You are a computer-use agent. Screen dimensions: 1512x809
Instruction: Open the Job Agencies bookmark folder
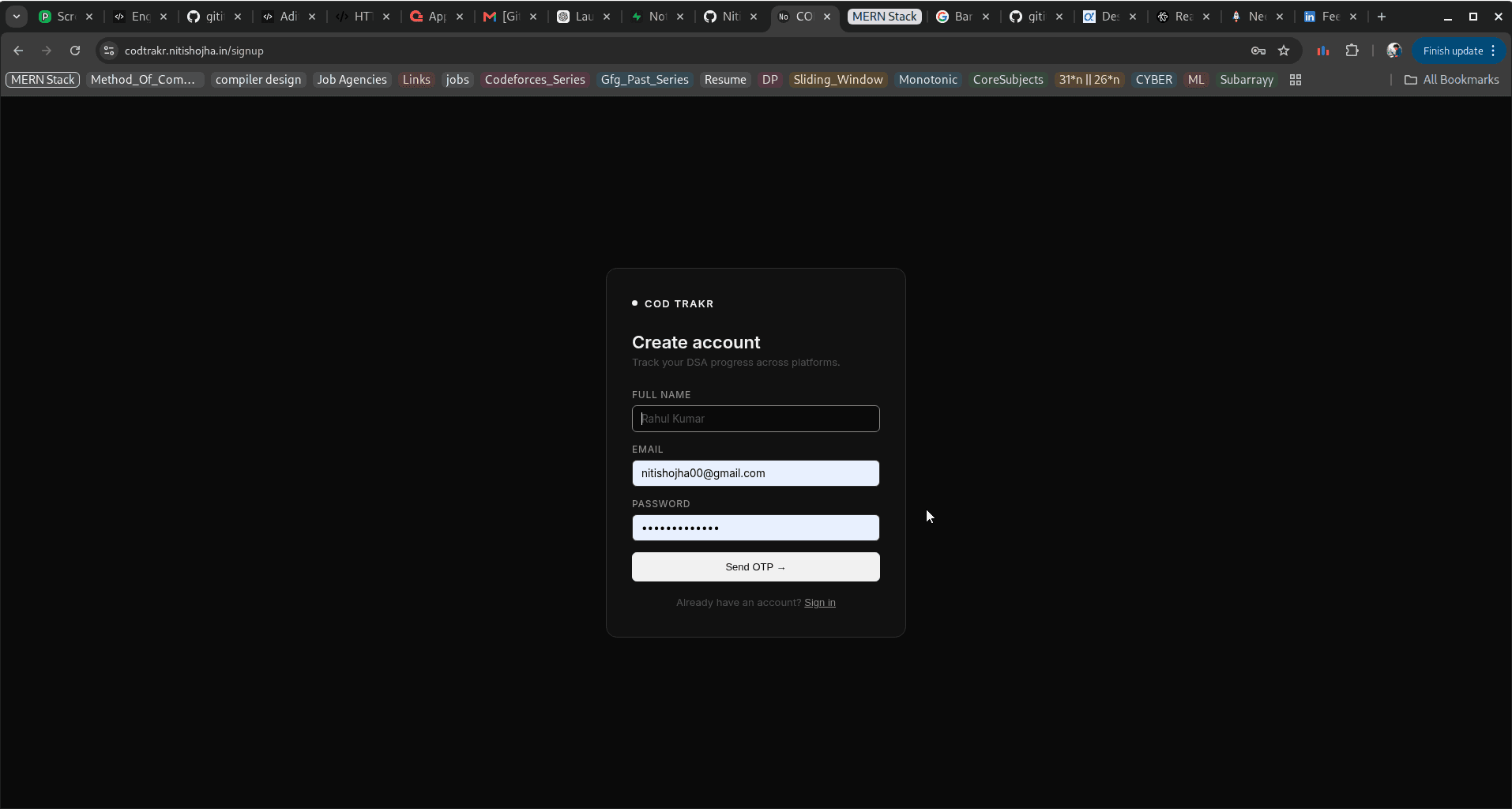point(352,80)
